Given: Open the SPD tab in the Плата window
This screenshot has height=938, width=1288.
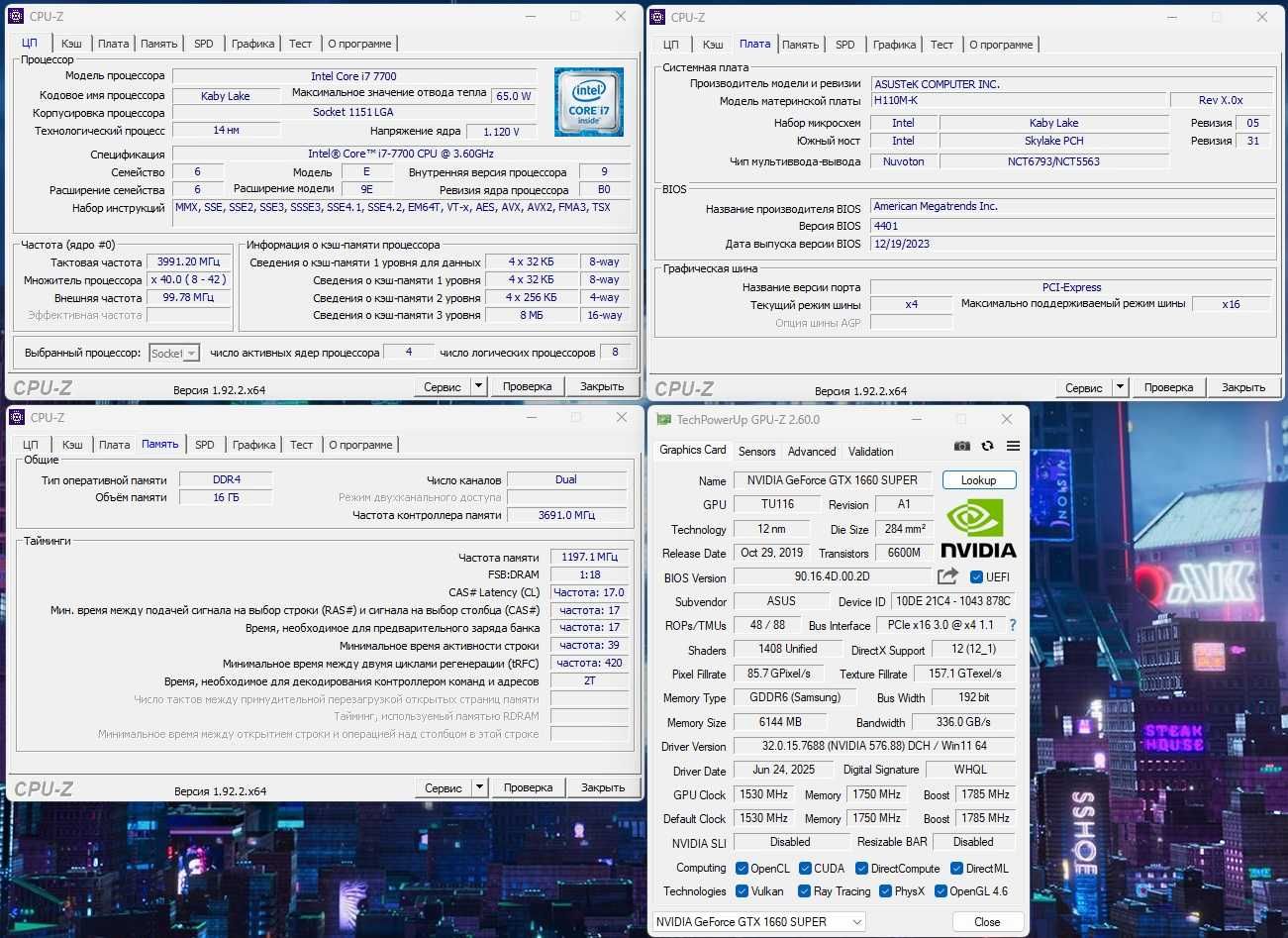Looking at the screenshot, I should pyautogui.click(x=845, y=45).
